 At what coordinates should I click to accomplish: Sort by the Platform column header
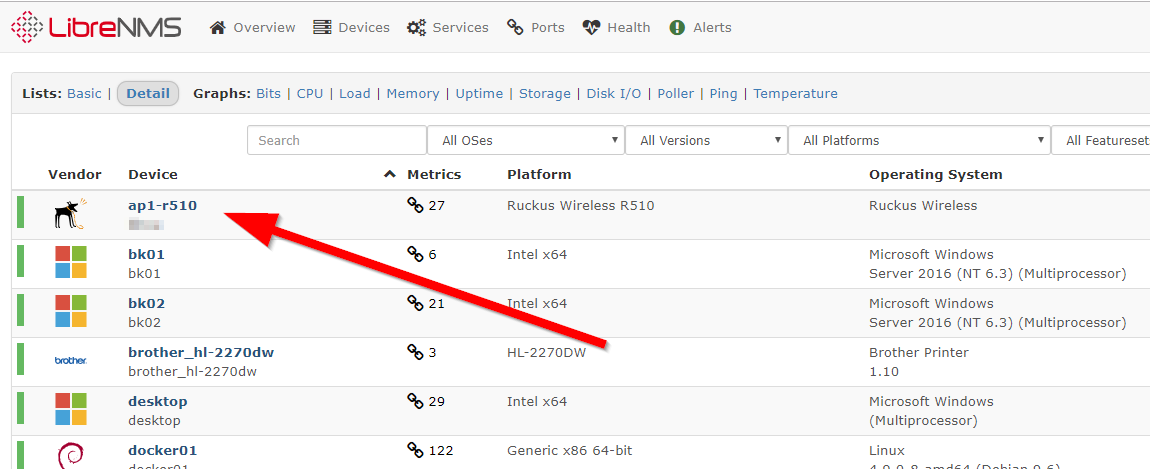click(x=539, y=175)
